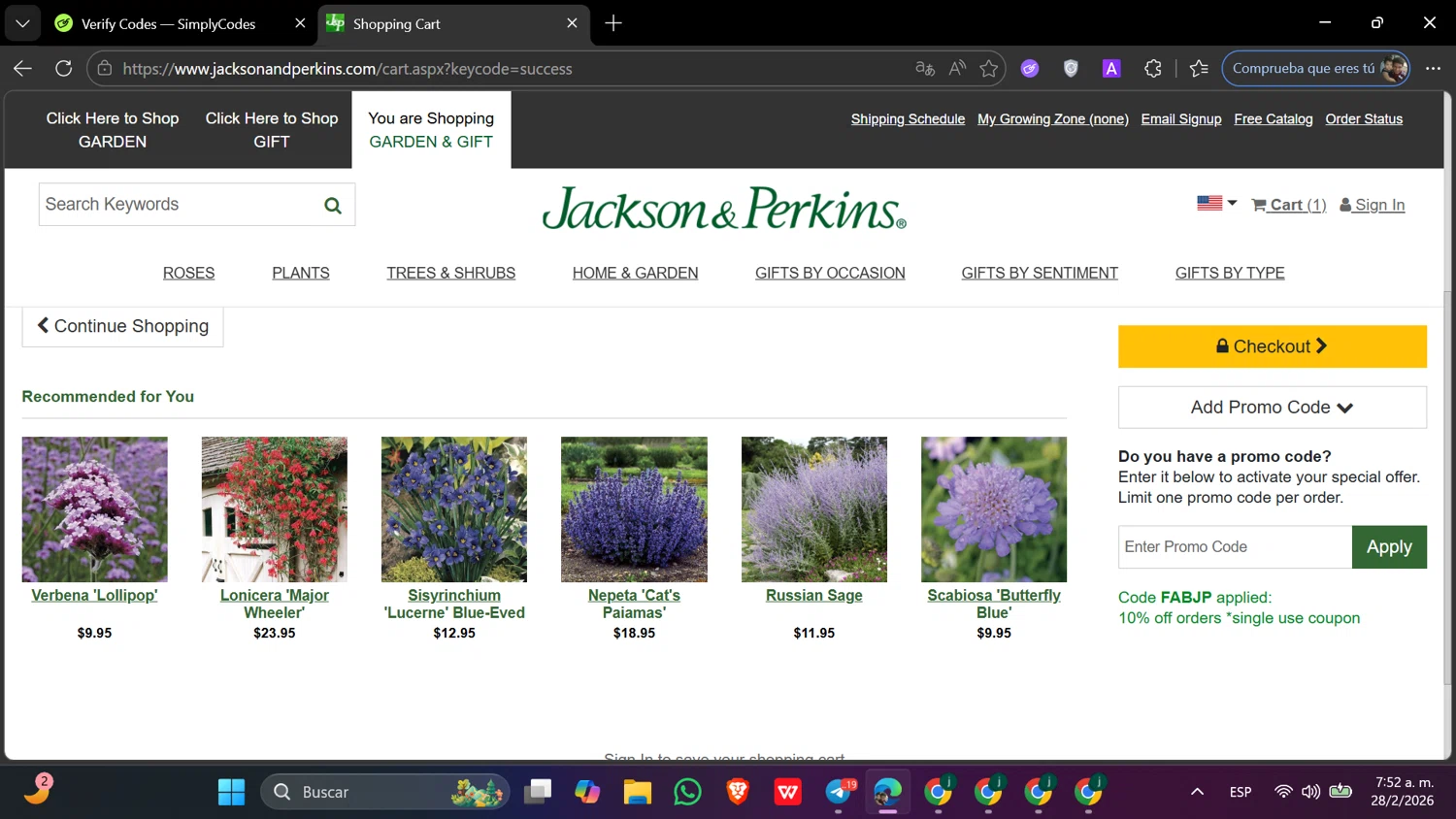Collapse the Add Promo Code expander
The width and height of the screenshot is (1456, 819).
point(1273,408)
